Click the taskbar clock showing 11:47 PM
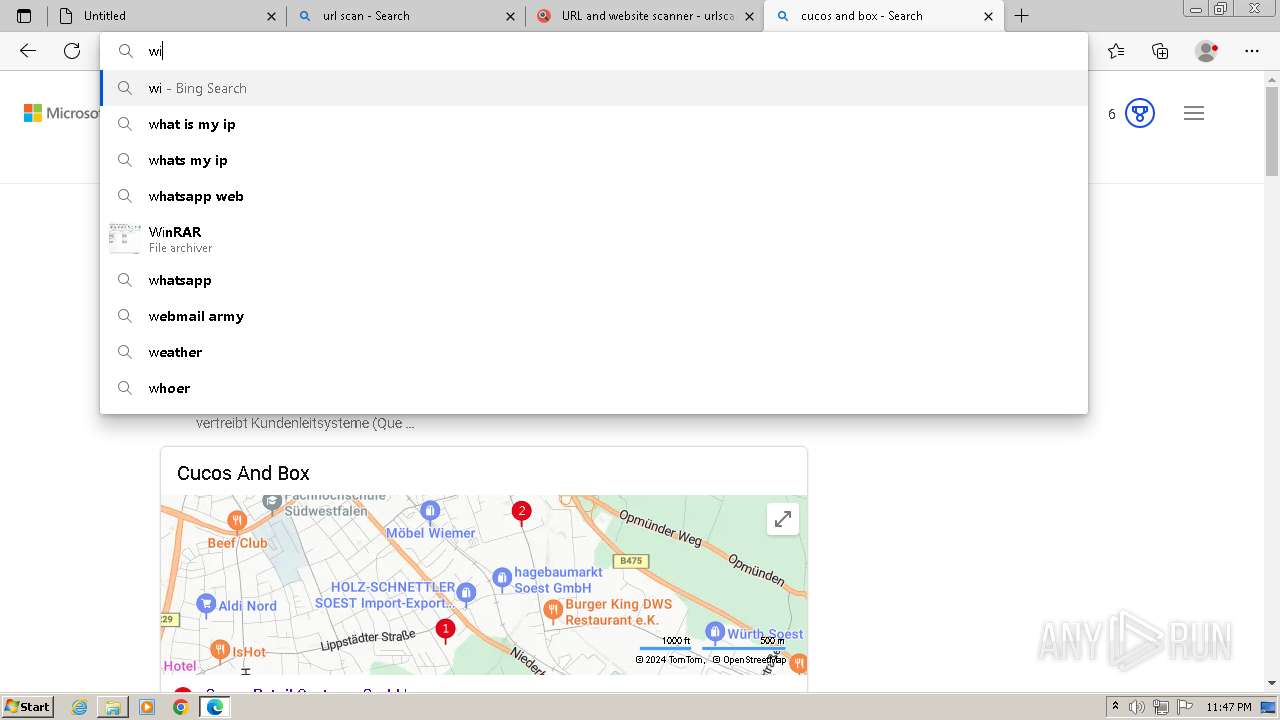The height and width of the screenshot is (720, 1280). pyautogui.click(x=1229, y=707)
